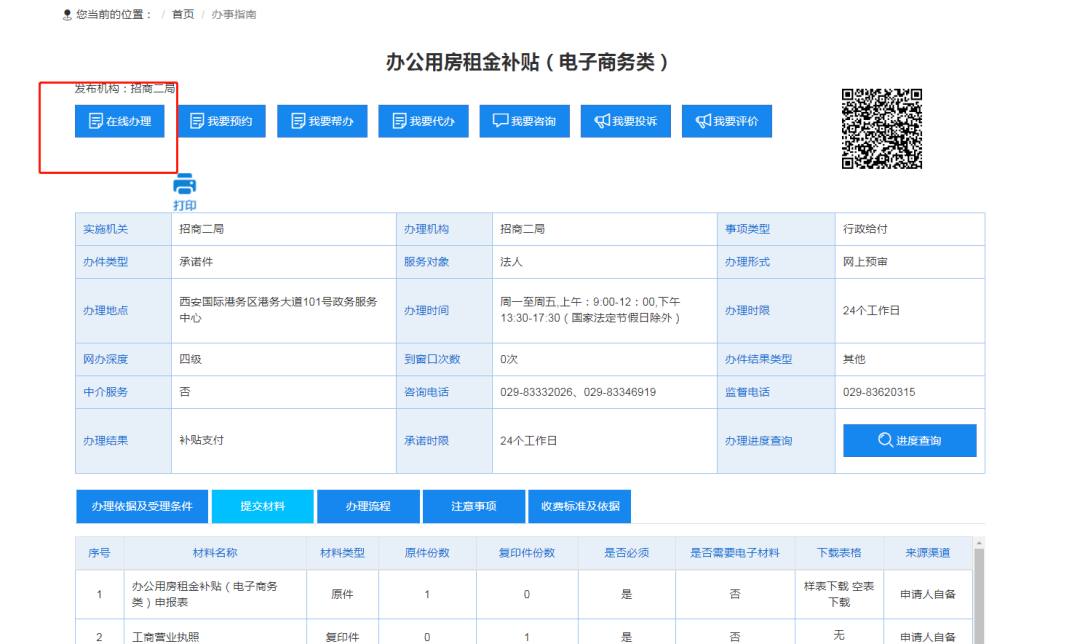The image size is (1080, 644).
Task: Choose the 我要代办 button
Action: coord(424,121)
